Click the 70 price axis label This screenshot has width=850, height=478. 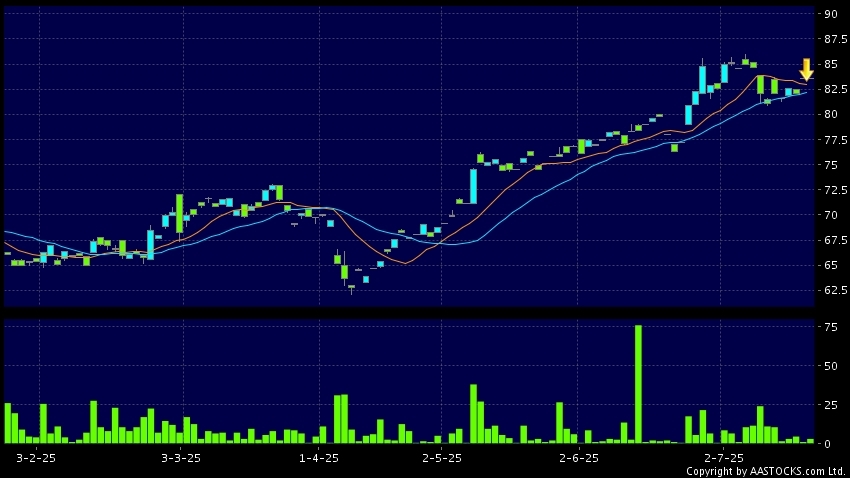(830, 215)
